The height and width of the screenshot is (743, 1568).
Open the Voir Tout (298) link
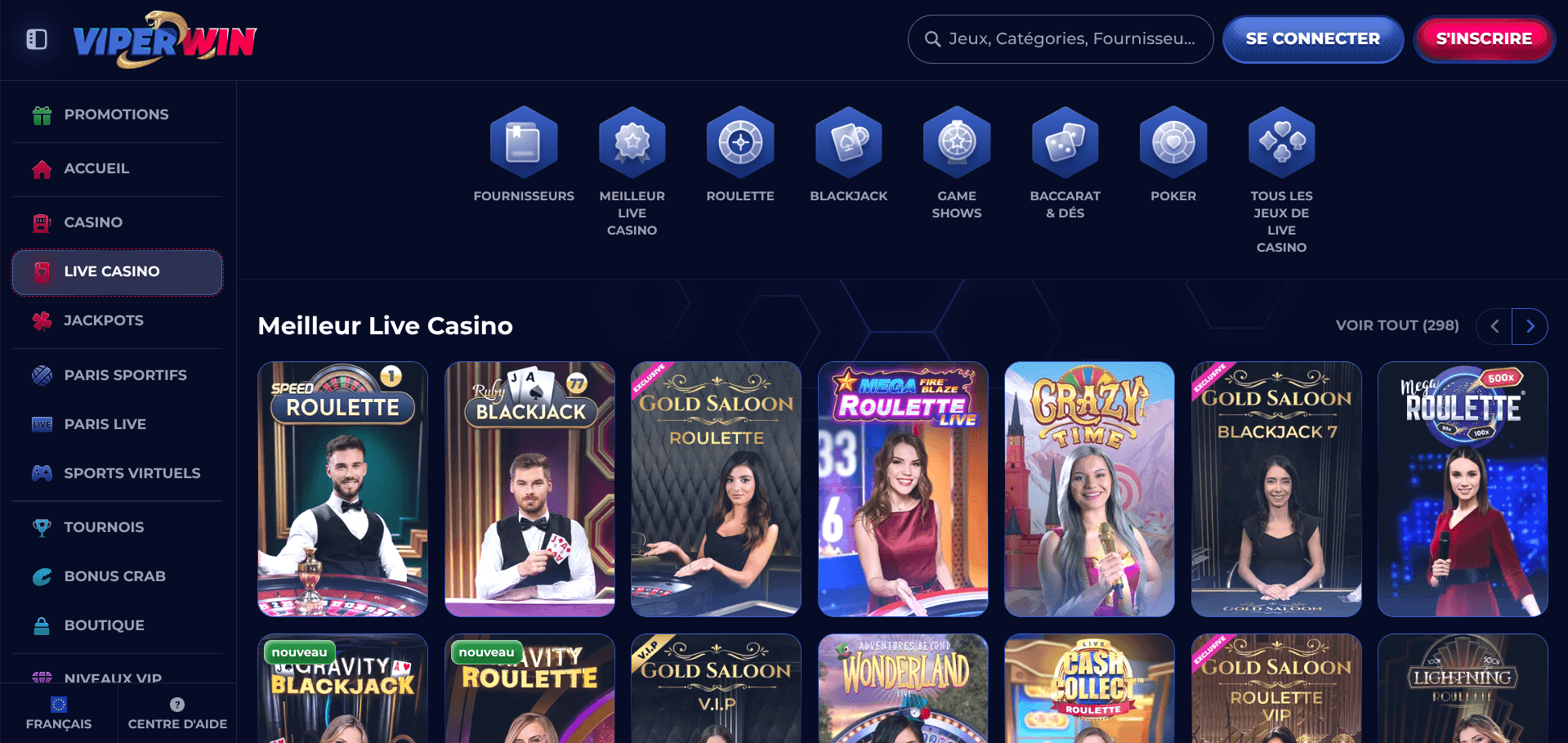(1397, 325)
